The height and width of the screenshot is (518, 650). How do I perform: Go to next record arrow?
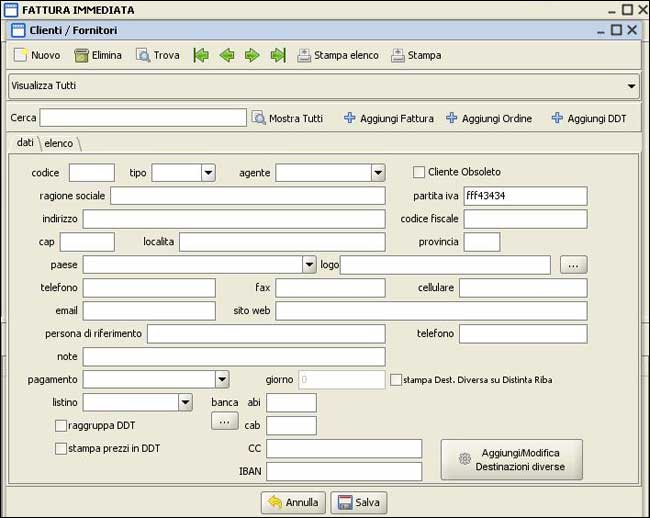(x=252, y=55)
